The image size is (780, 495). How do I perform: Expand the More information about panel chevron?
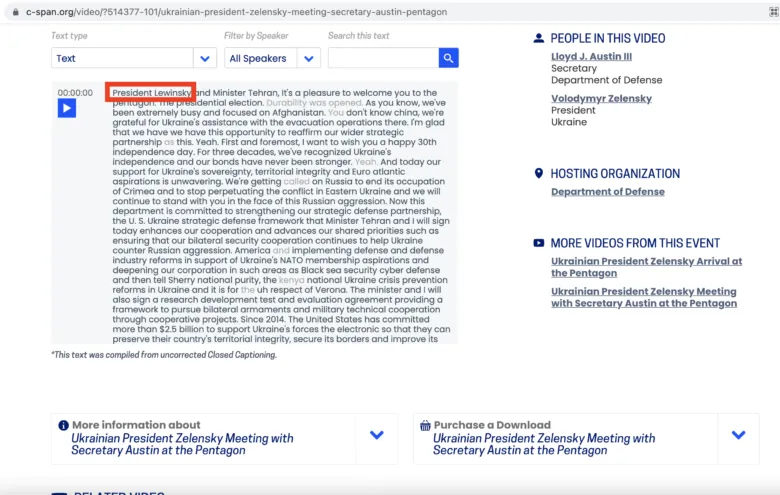pos(377,435)
